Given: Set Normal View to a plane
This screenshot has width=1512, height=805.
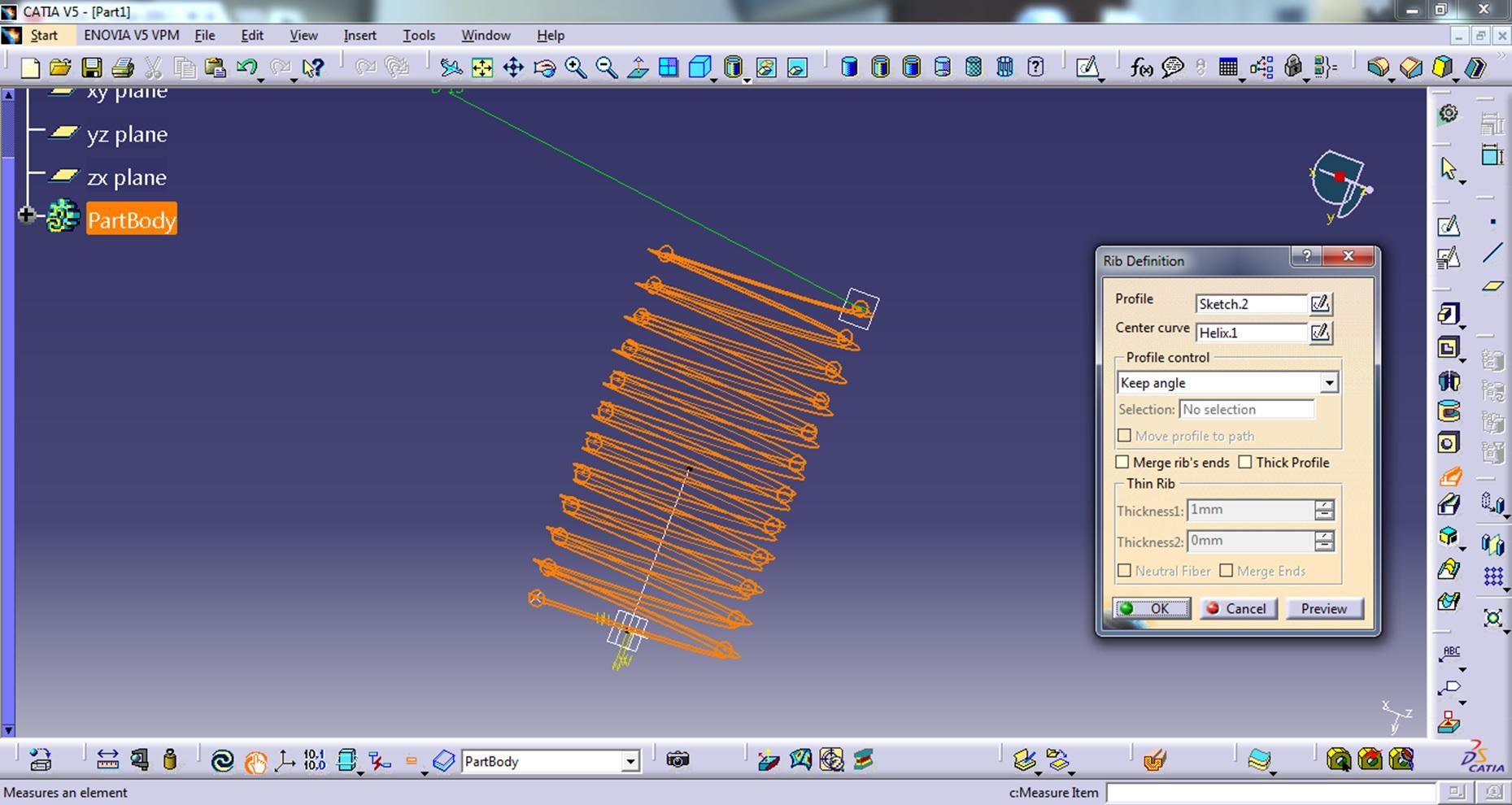Looking at the screenshot, I should coord(638,67).
